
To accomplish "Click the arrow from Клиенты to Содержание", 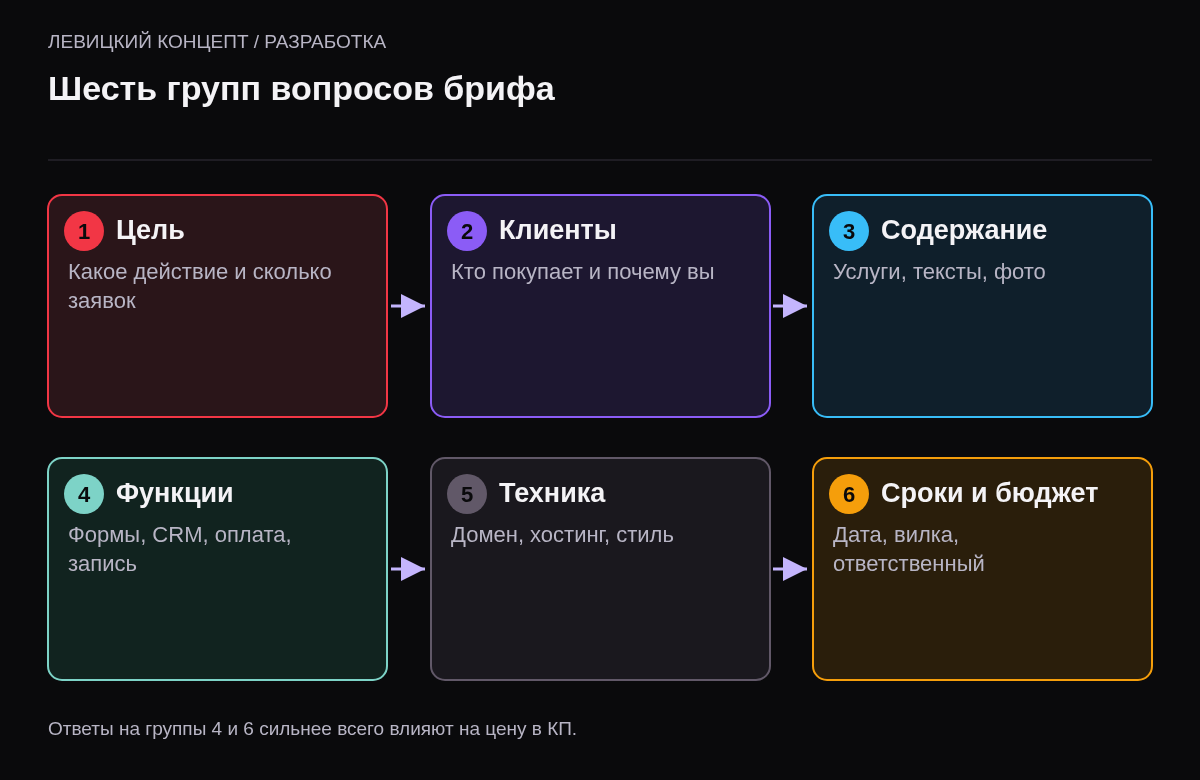I will click(x=791, y=306).
